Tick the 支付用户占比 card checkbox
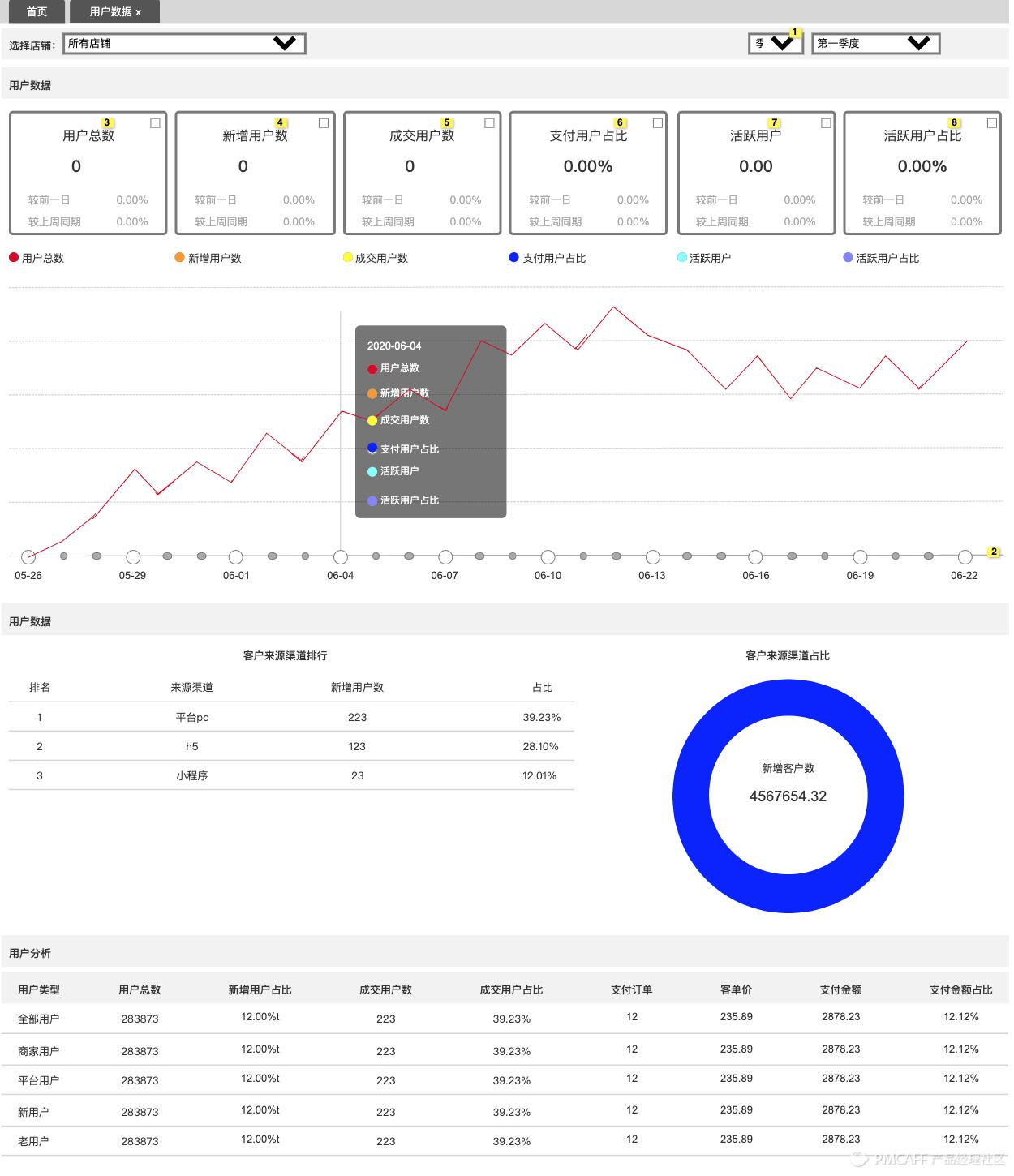 click(658, 123)
